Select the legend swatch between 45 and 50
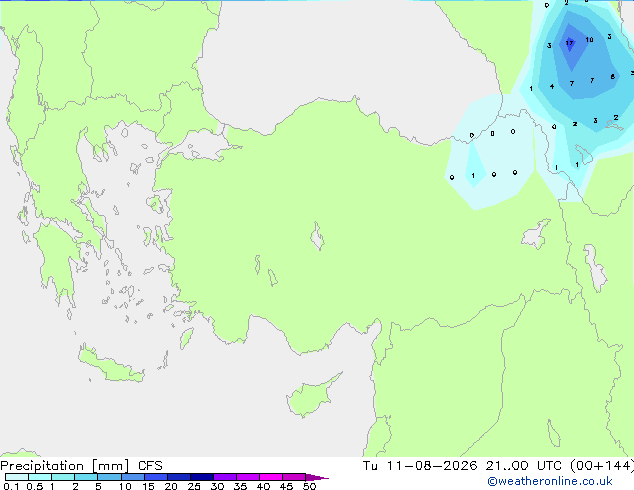The image size is (634, 490). 294,477
